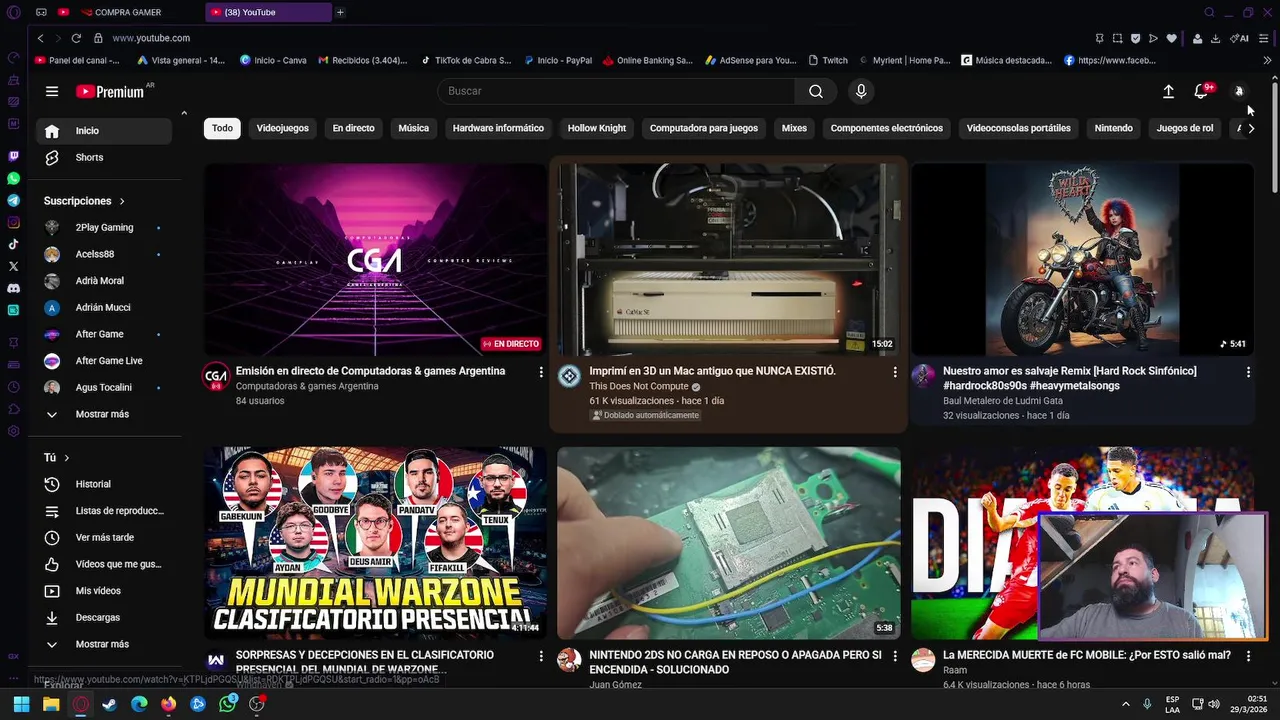The image size is (1280, 720).
Task: Open the GX Corner gamepad tab icon
Action: tap(41, 12)
